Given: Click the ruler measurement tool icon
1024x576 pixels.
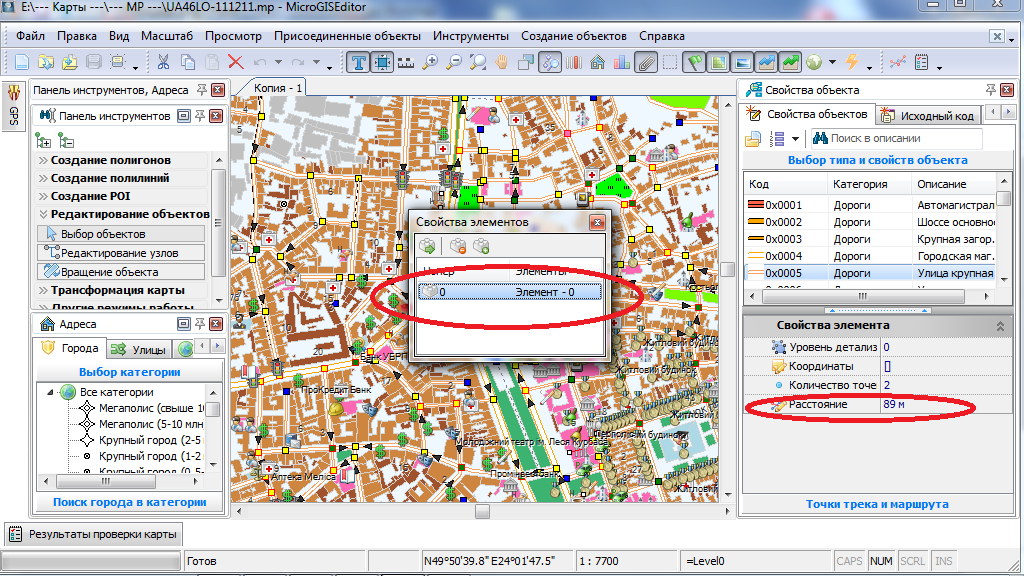Looking at the screenshot, I should (x=406, y=62).
